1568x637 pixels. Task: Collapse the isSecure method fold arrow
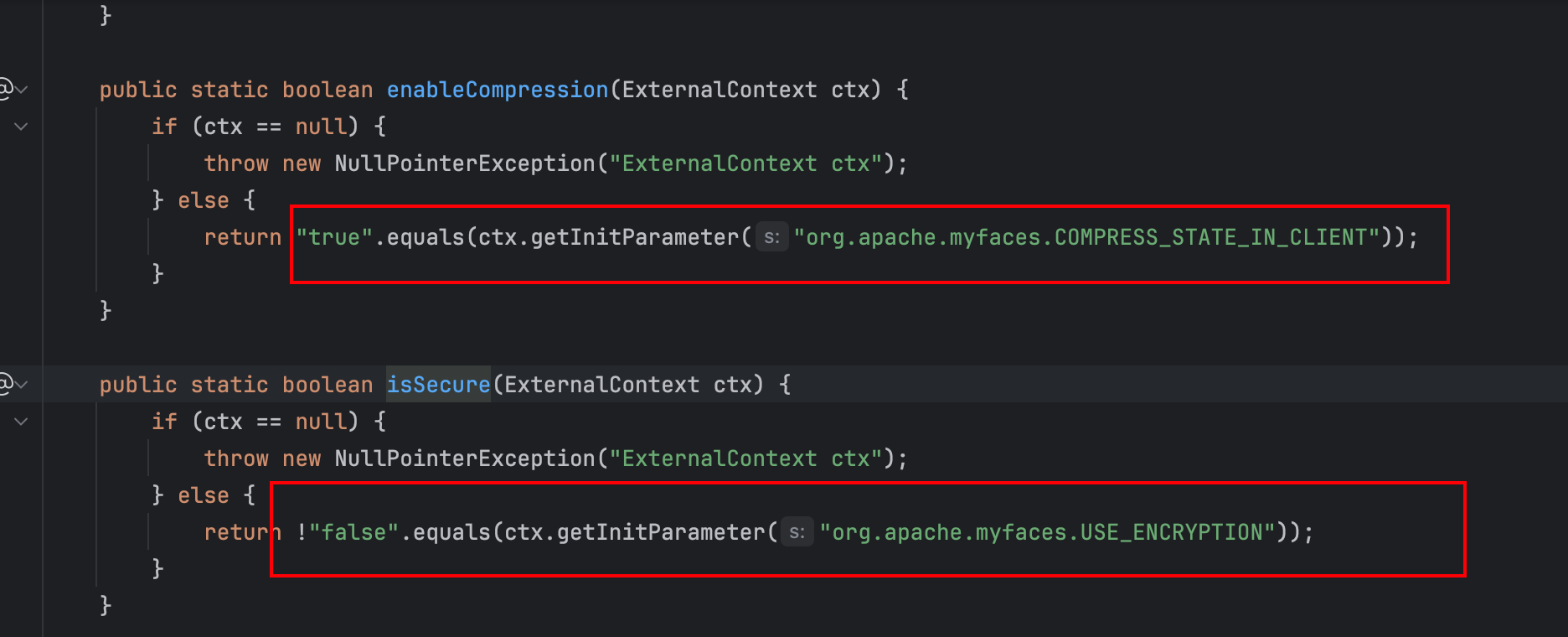(x=22, y=384)
